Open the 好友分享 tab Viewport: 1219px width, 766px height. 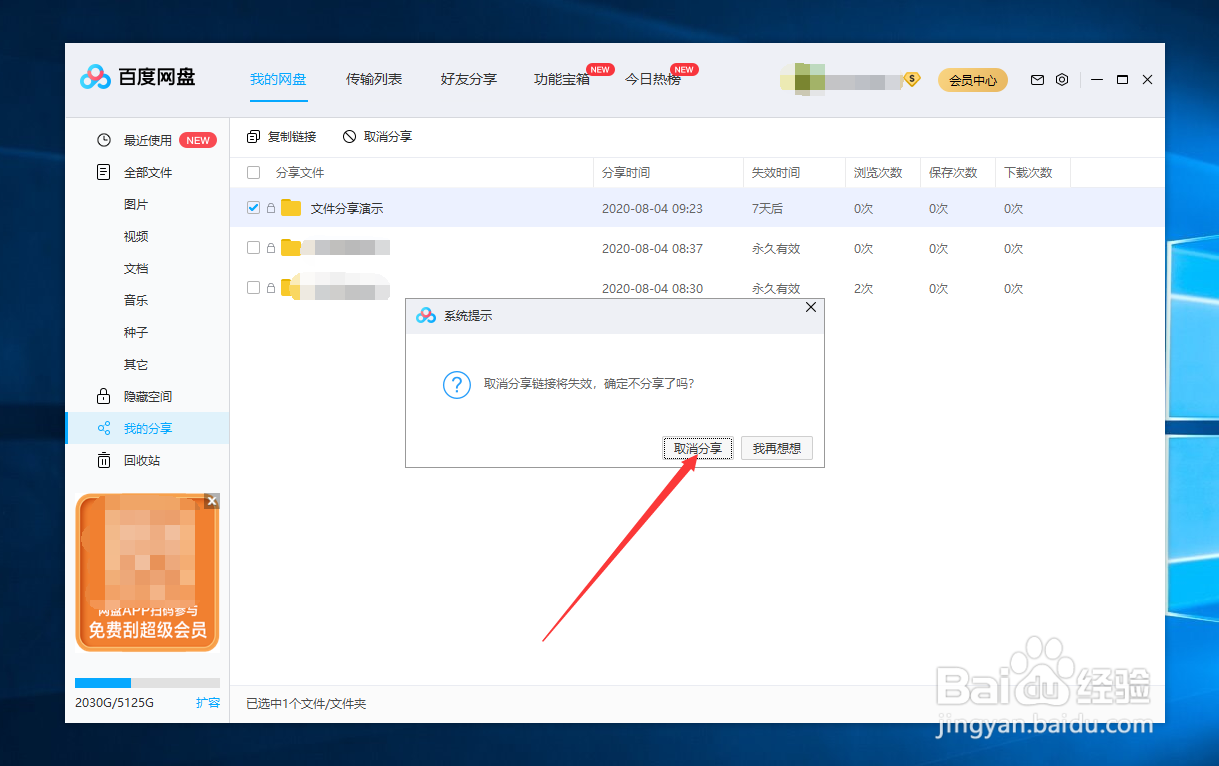(x=469, y=79)
